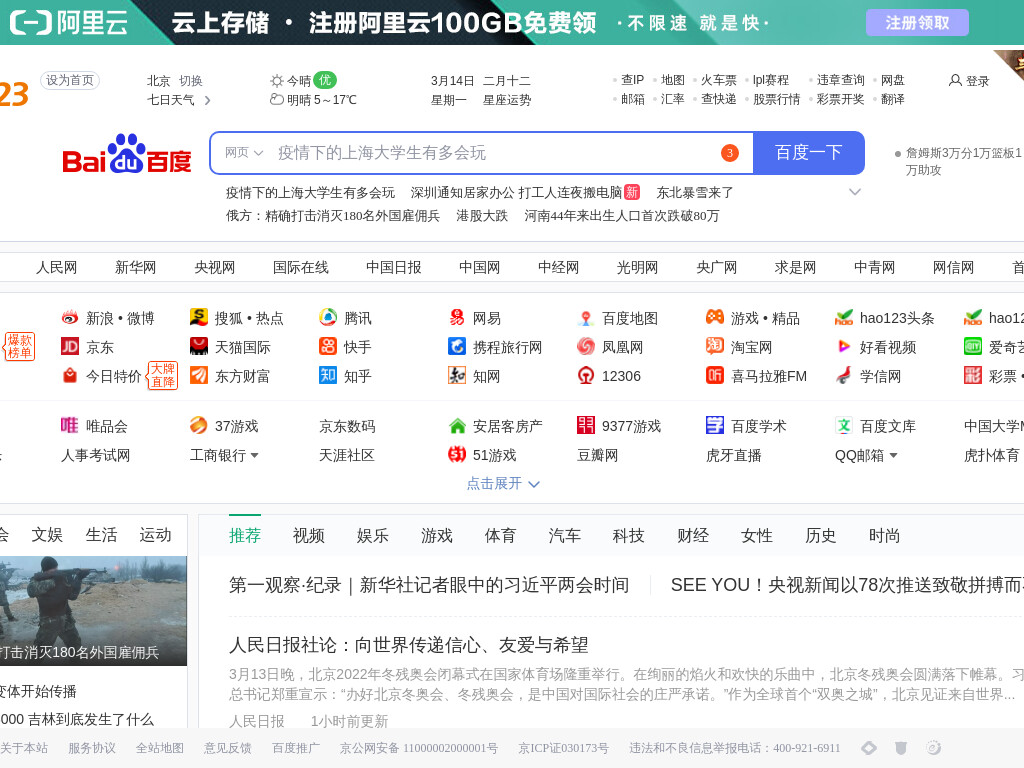Open 七日天气 forecast arrow
Viewport: 1024px width, 768px height.
coord(208,100)
